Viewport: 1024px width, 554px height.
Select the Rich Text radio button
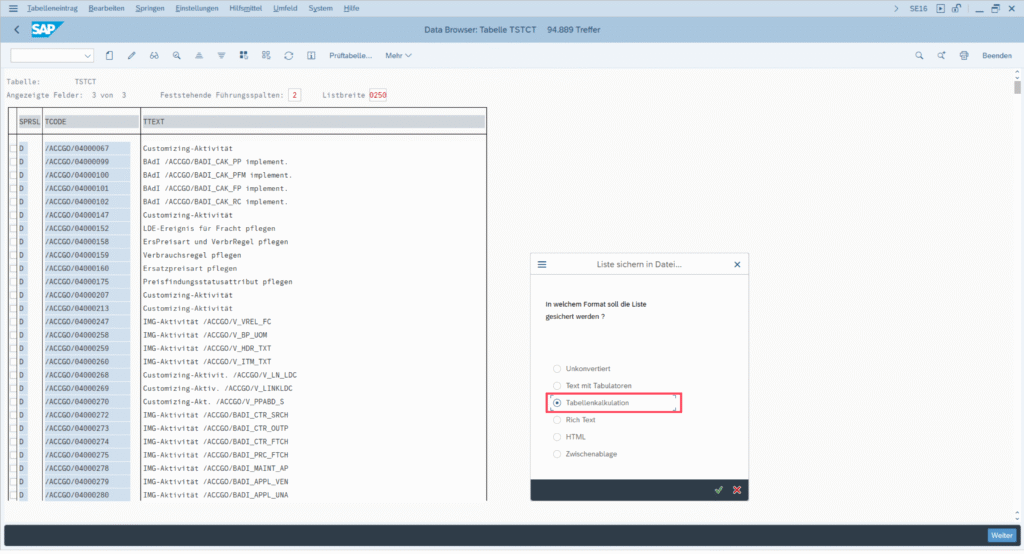pos(557,419)
